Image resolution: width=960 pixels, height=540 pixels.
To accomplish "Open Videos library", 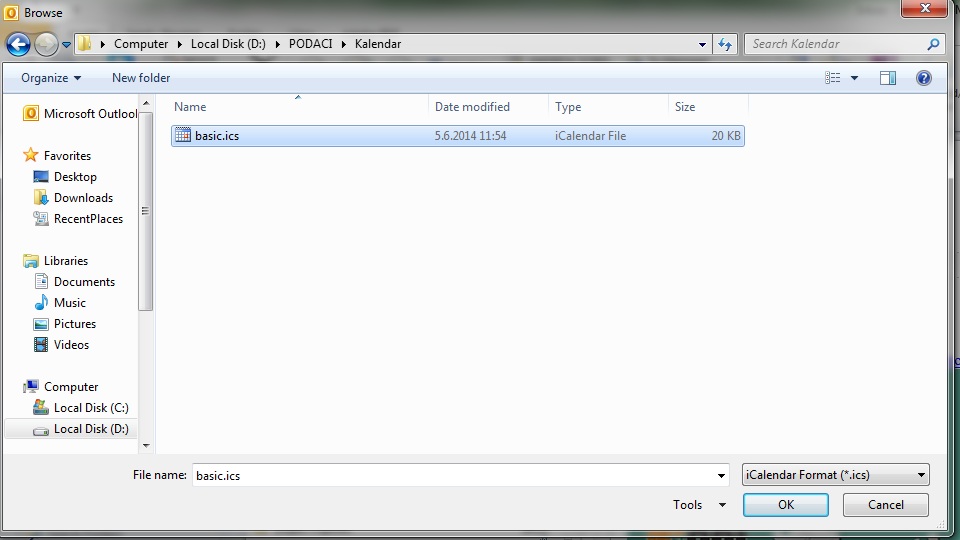I will pyautogui.click(x=71, y=345).
